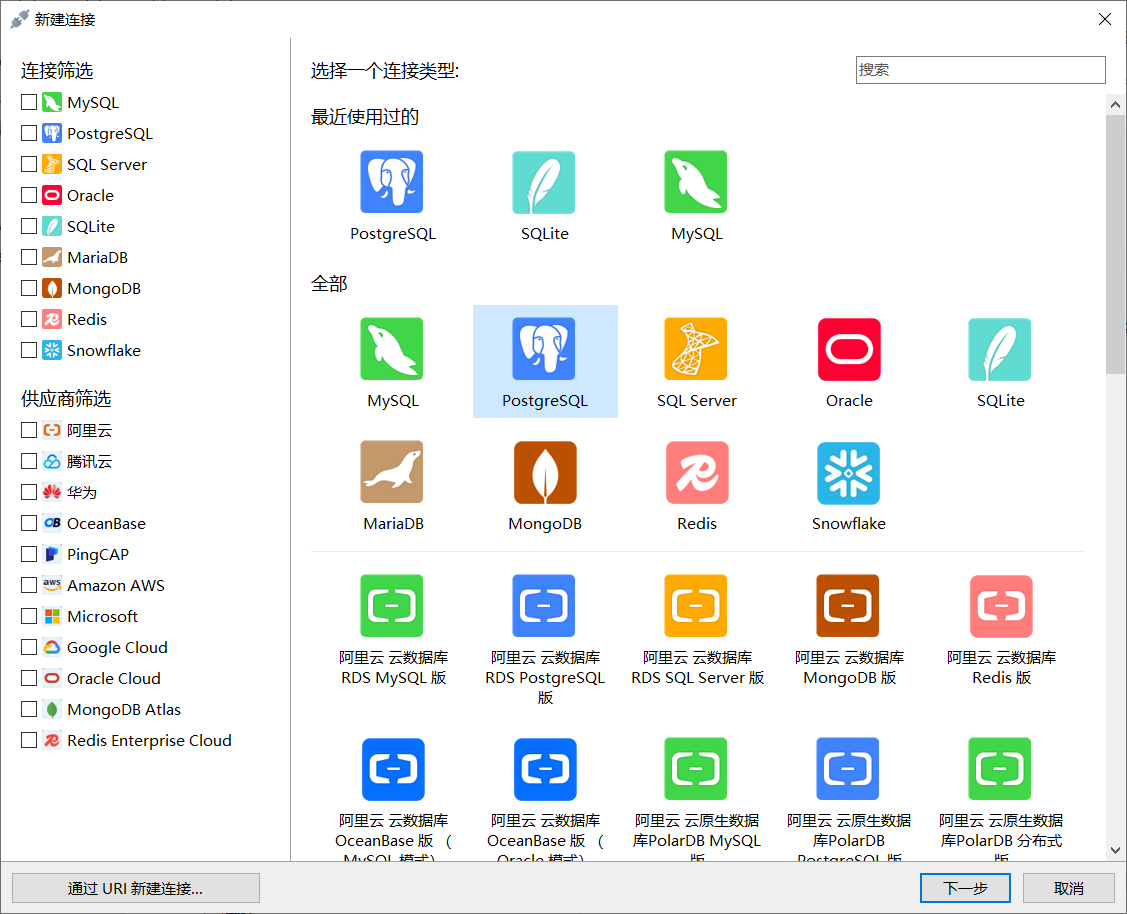The image size is (1127, 914).
Task: Tick the Amazon AWS vendor checkbox
Action: click(29, 586)
